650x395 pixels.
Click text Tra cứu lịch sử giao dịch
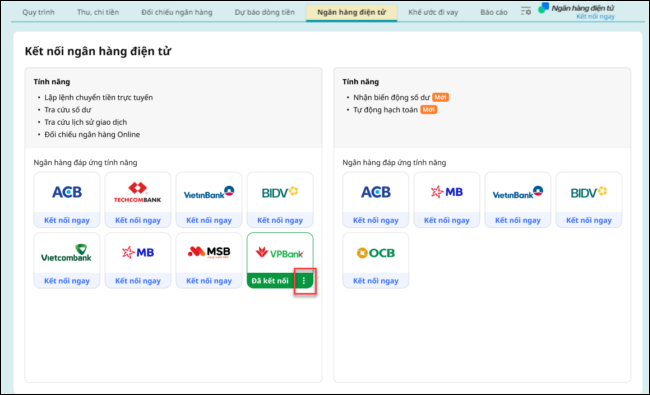coord(86,122)
